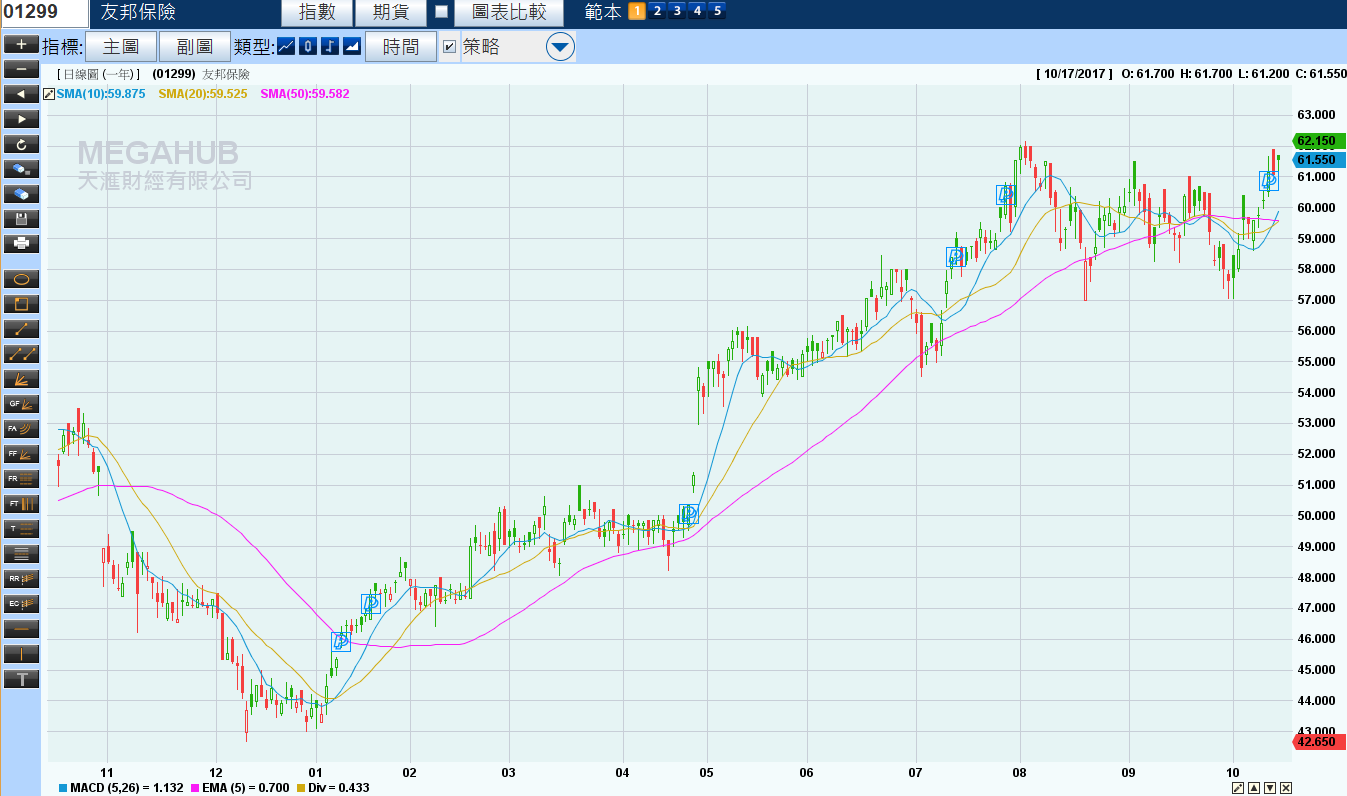1347x796 pixels.
Task: Switch chart type to bar chart
Action: [330, 46]
